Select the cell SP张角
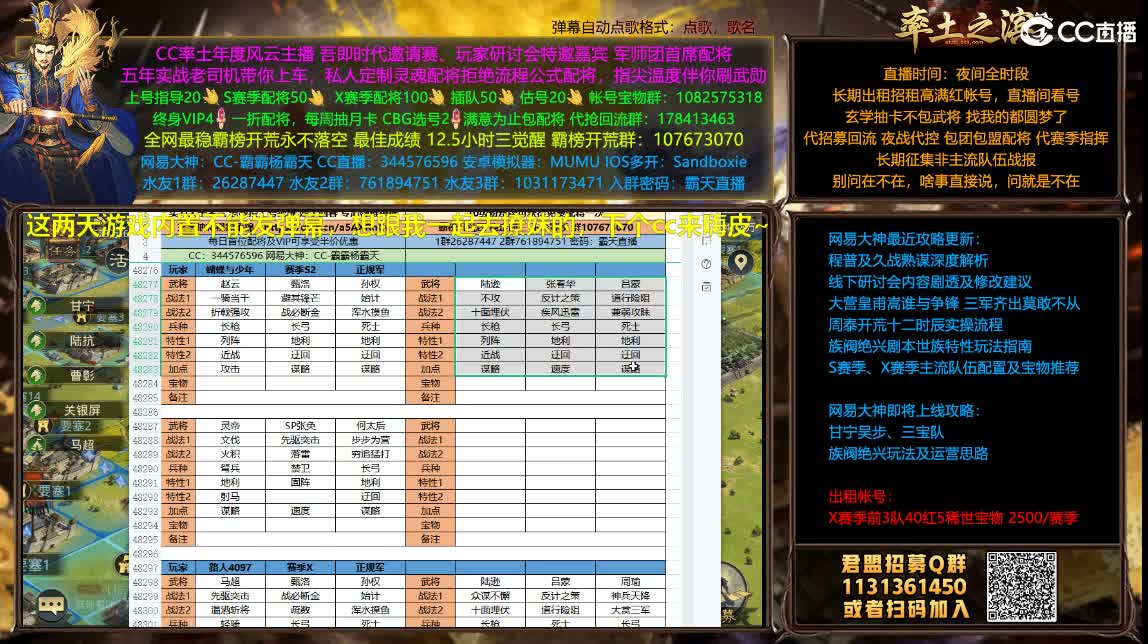The height and width of the screenshot is (644, 1148). pos(300,426)
